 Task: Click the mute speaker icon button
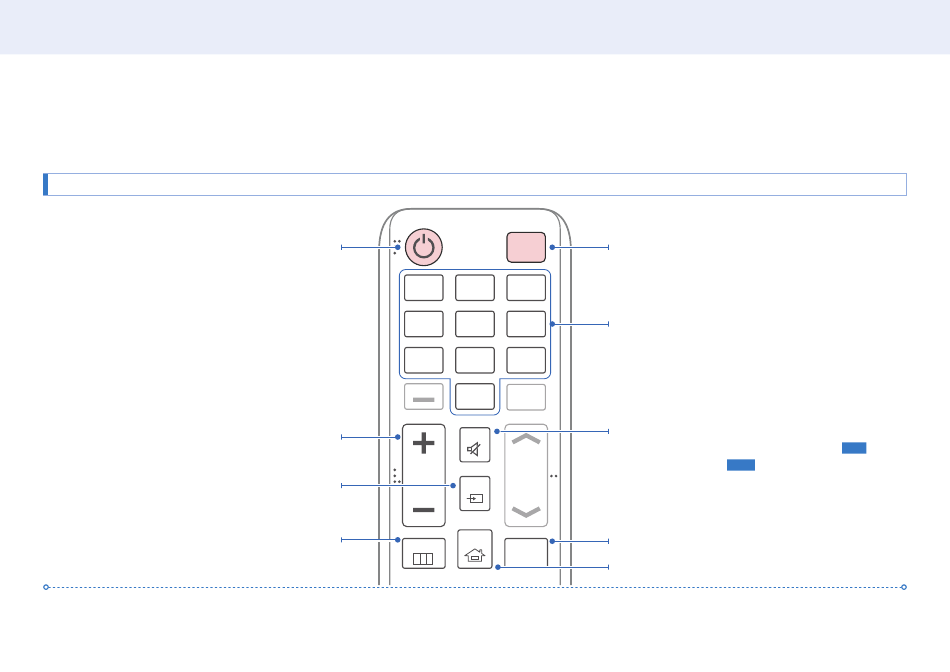pyautogui.click(x=474, y=445)
